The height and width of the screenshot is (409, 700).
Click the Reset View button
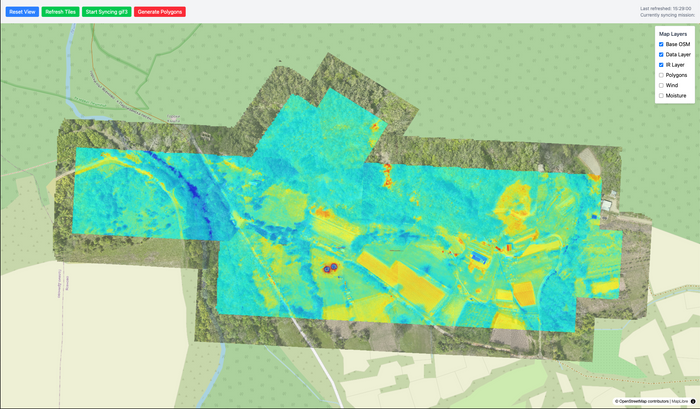click(x=22, y=11)
